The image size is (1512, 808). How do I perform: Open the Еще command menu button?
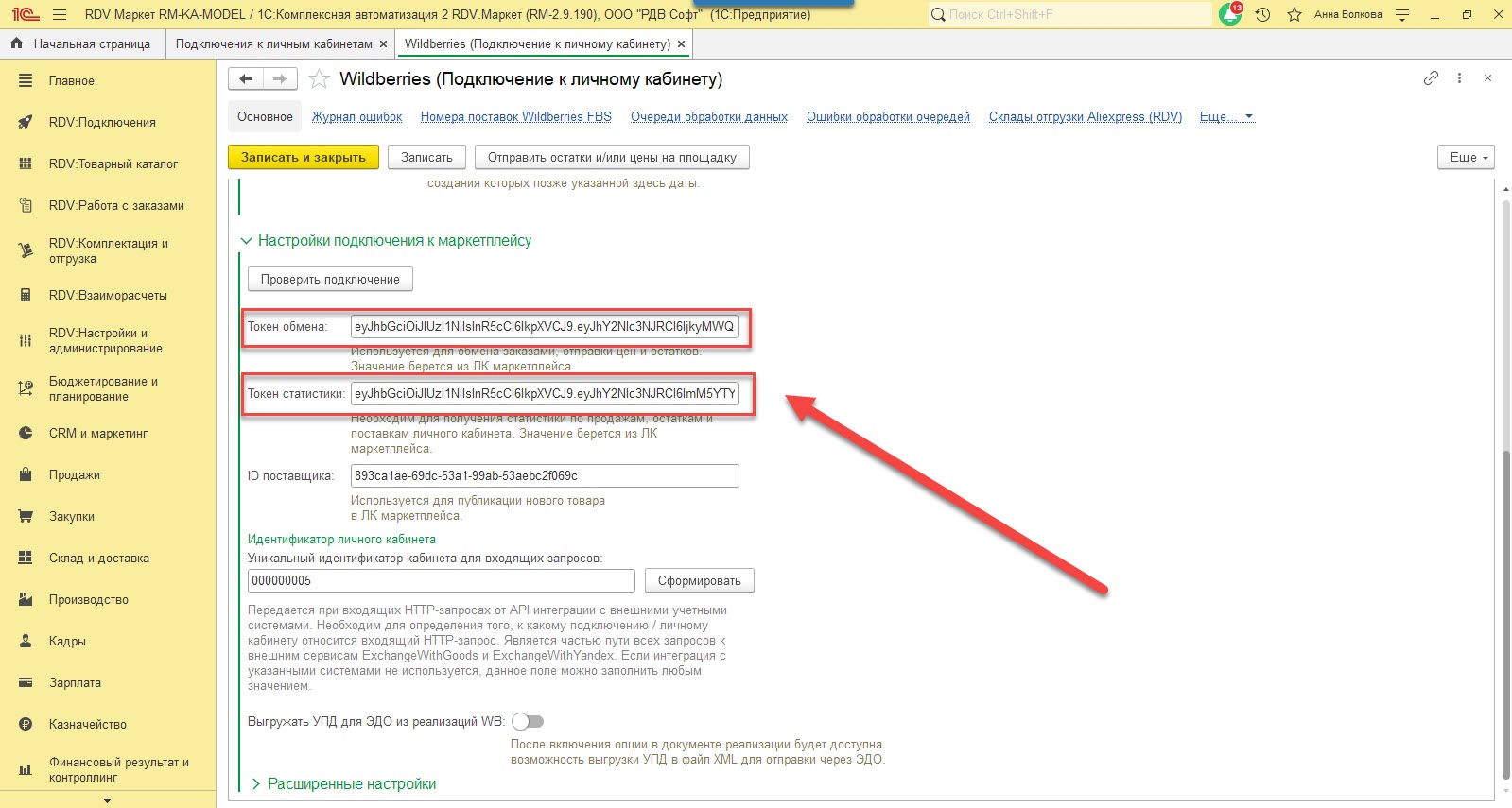(x=1467, y=158)
